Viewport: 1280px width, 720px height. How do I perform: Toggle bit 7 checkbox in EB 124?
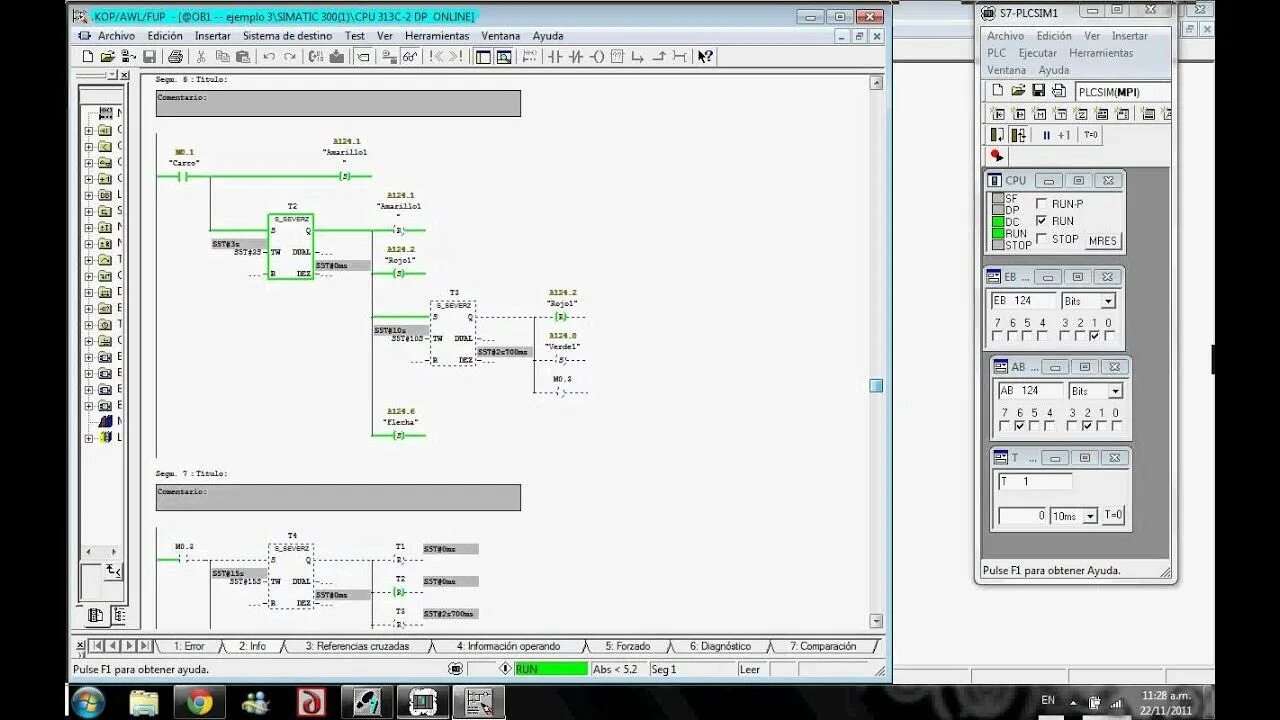click(x=997, y=336)
